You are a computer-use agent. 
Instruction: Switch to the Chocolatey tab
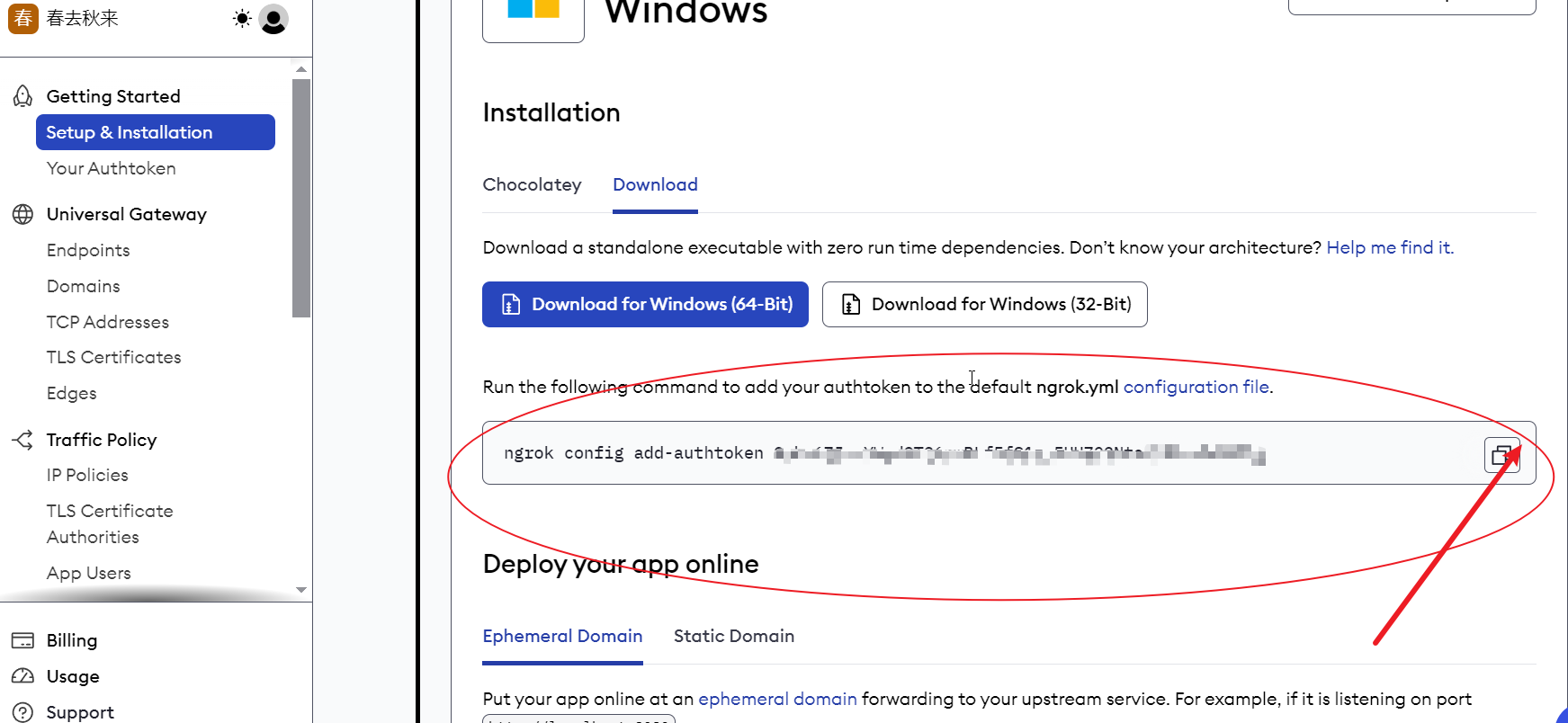point(533,184)
